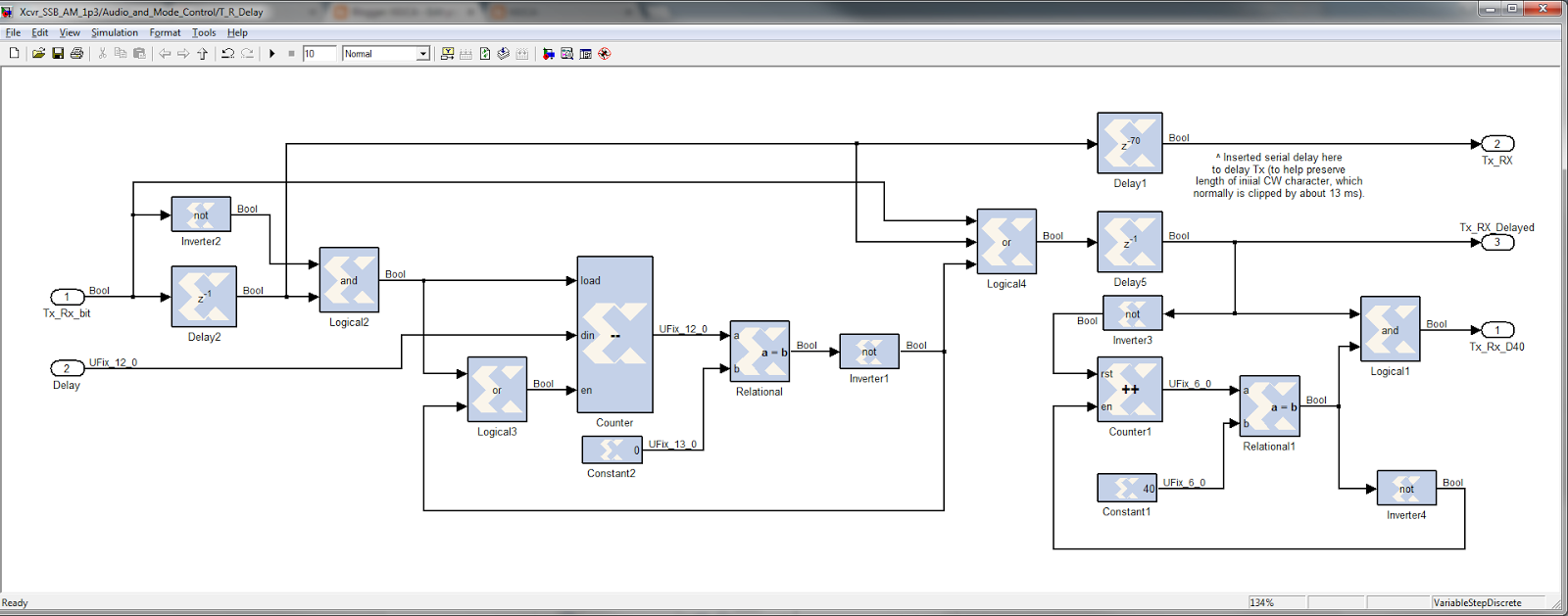1568x616 pixels.
Task: Navigate back with left arrow icon
Action: [x=165, y=54]
